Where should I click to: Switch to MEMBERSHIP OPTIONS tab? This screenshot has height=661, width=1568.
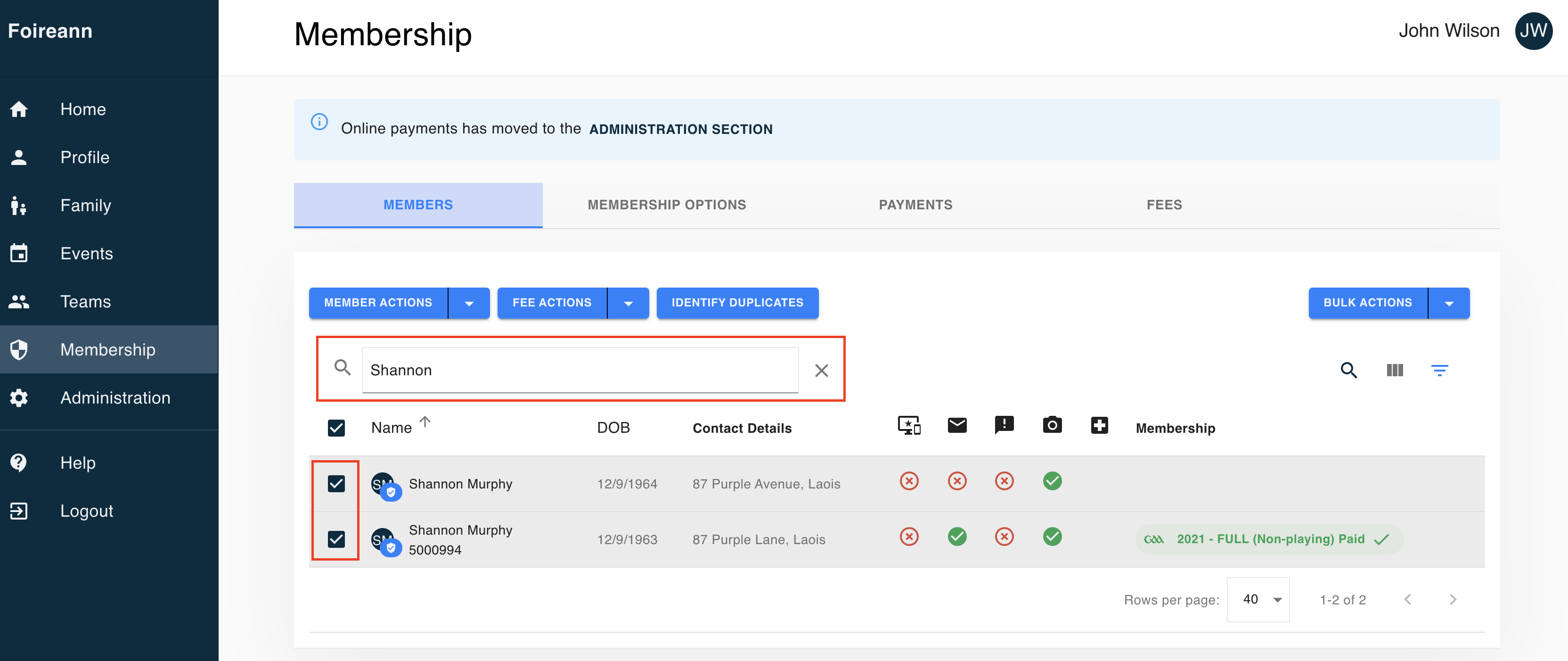pos(667,205)
